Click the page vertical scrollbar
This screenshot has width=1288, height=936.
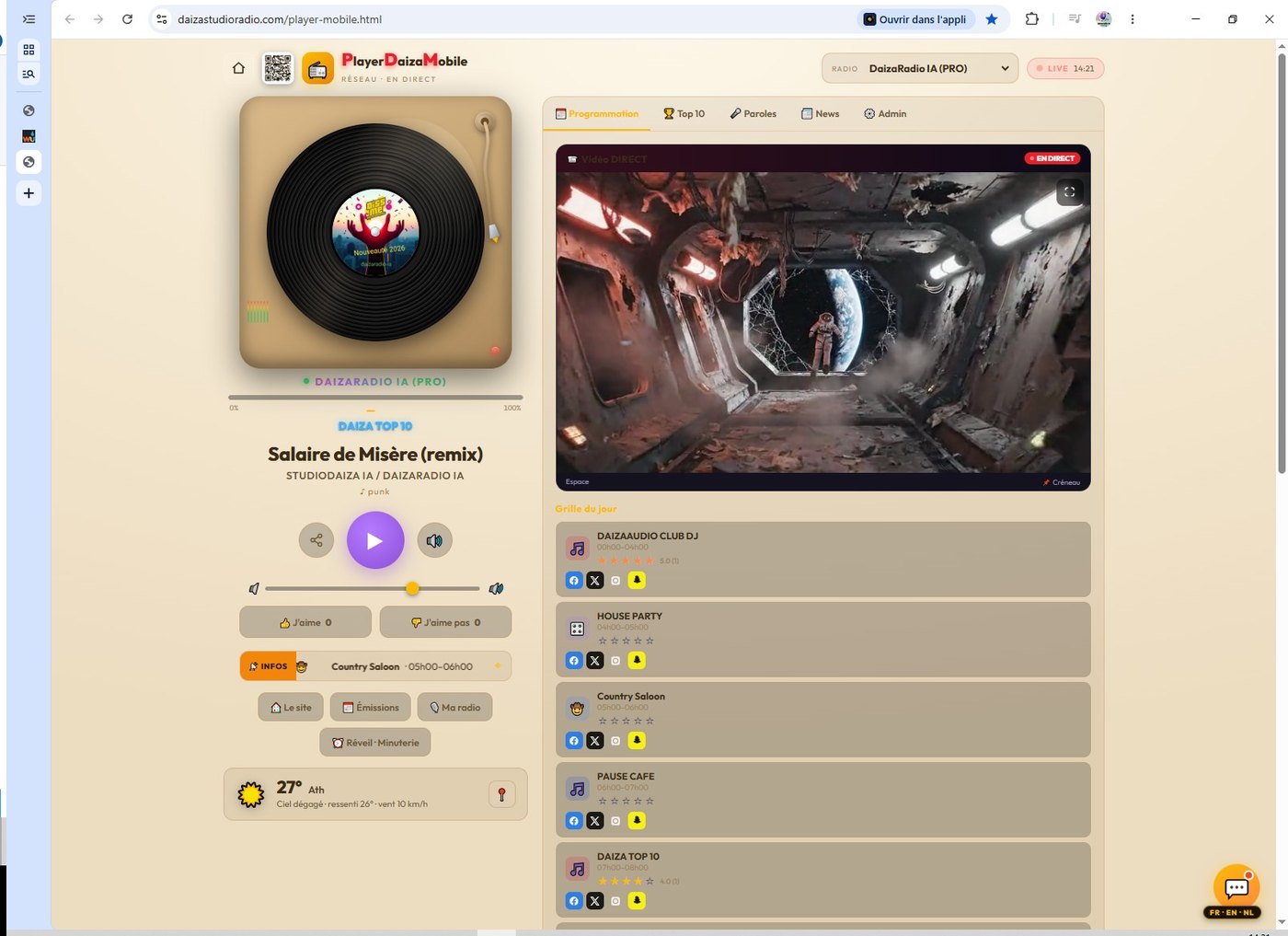[1282, 263]
